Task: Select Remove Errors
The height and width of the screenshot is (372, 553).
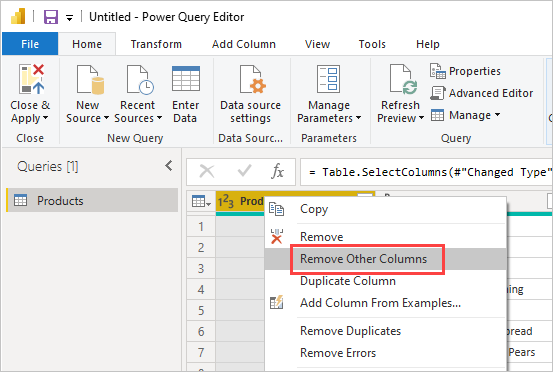Action: click(x=385, y=353)
